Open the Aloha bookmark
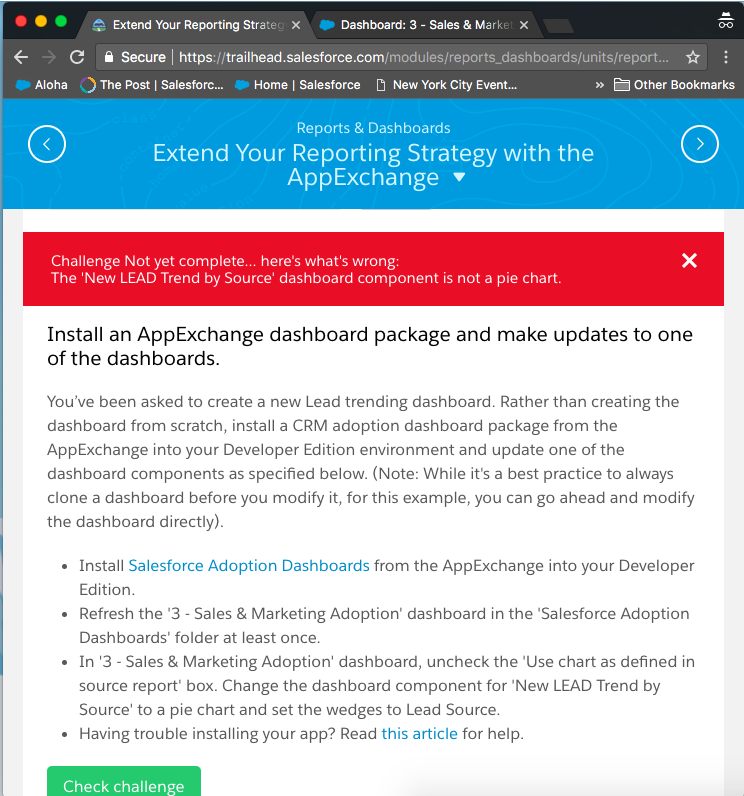Image resolution: width=744 pixels, height=796 pixels. 42,85
